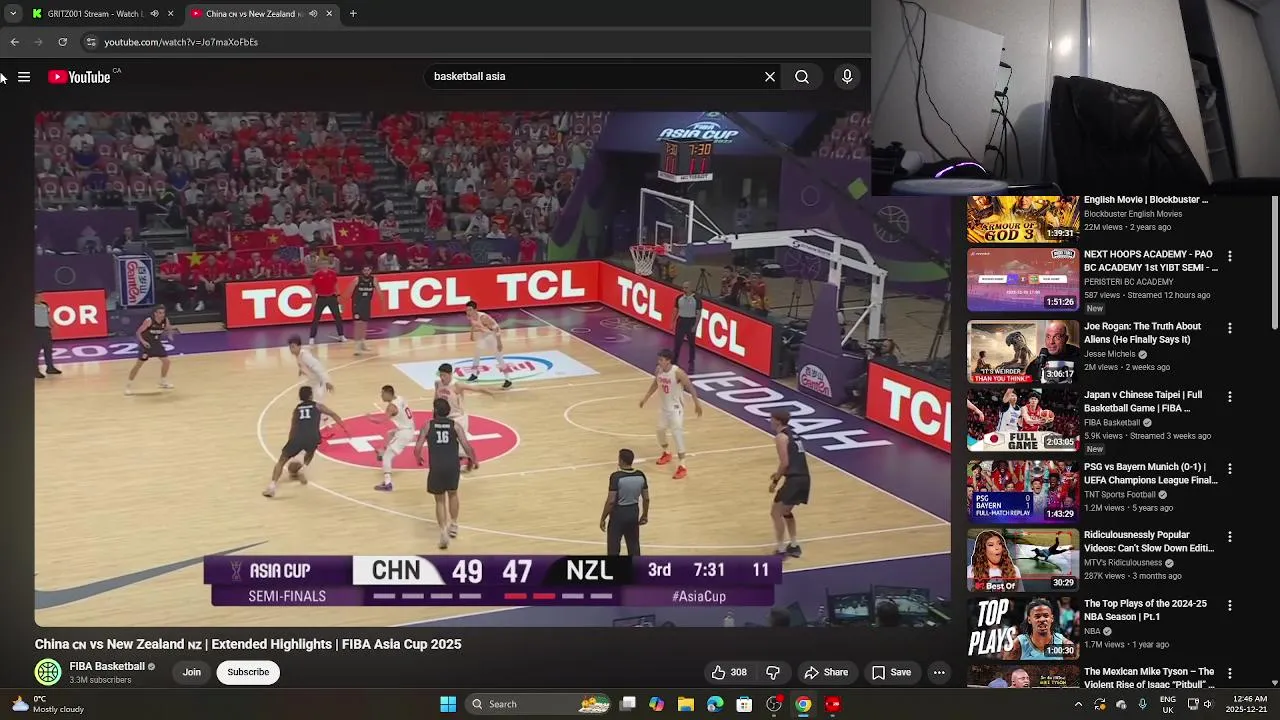This screenshot has width=1280, height=720.
Task: Save the video to a playlist
Action: [x=892, y=673]
